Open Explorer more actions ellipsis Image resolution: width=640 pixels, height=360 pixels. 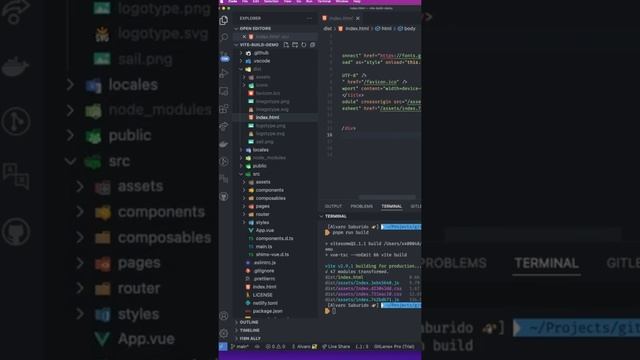(309, 18)
